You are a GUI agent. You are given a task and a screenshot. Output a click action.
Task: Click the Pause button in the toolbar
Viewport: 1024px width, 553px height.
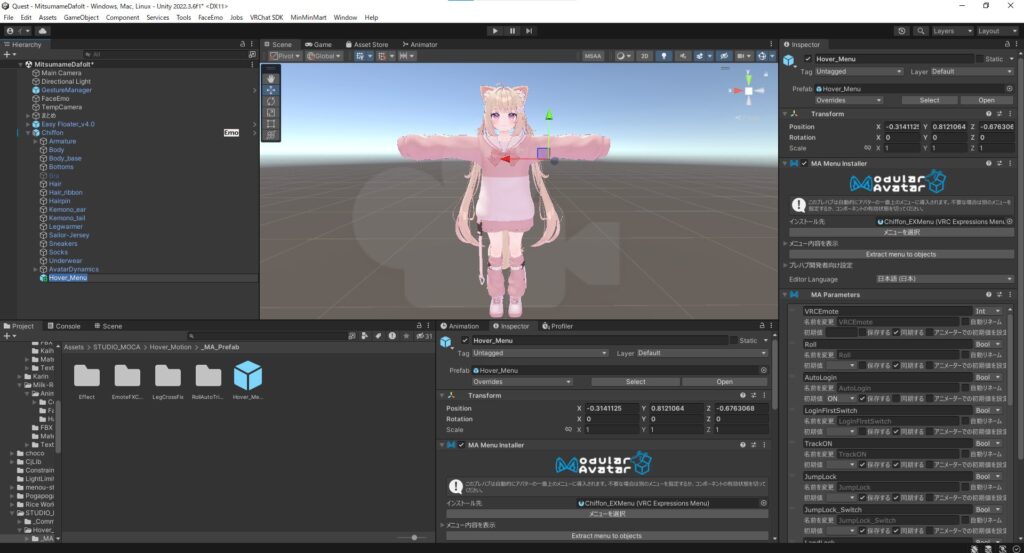coord(512,31)
